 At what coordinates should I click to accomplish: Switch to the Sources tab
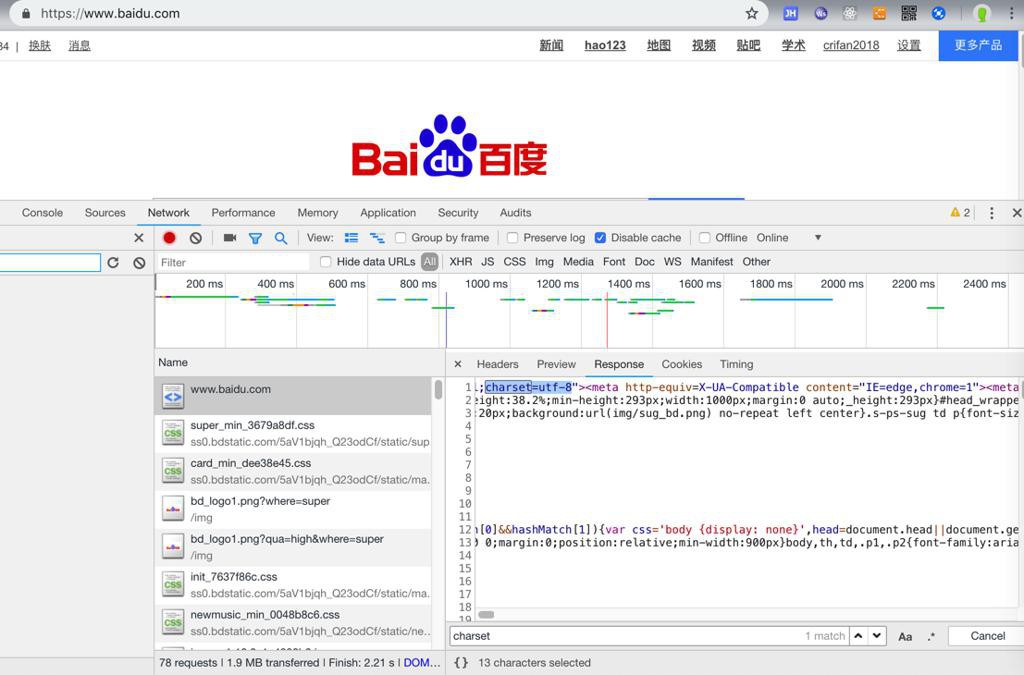[x=105, y=213]
